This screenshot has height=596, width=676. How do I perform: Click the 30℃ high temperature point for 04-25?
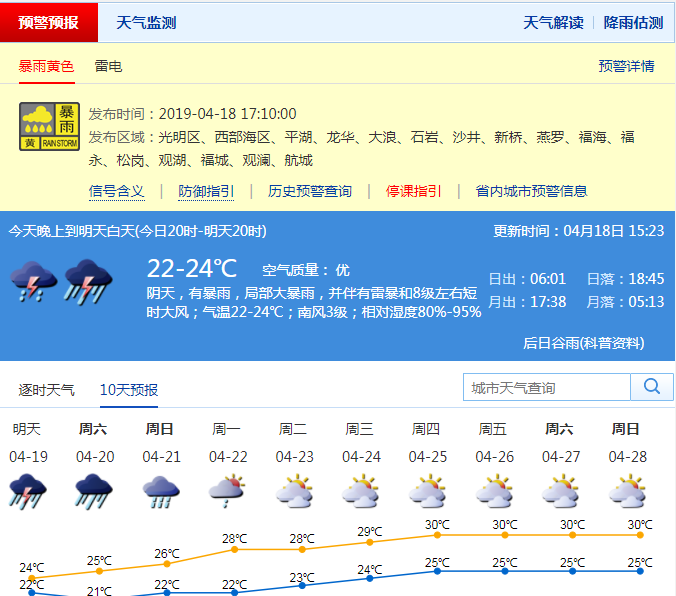tap(437, 535)
